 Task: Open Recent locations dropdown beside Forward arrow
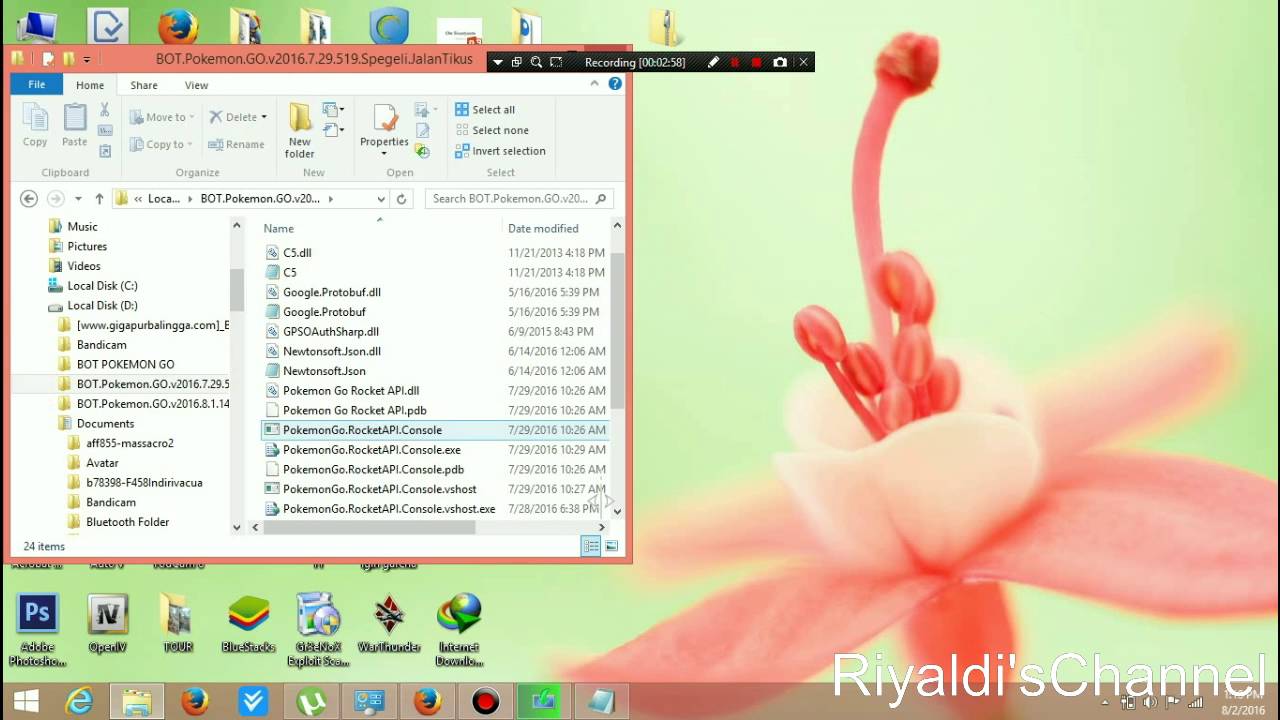tap(78, 199)
